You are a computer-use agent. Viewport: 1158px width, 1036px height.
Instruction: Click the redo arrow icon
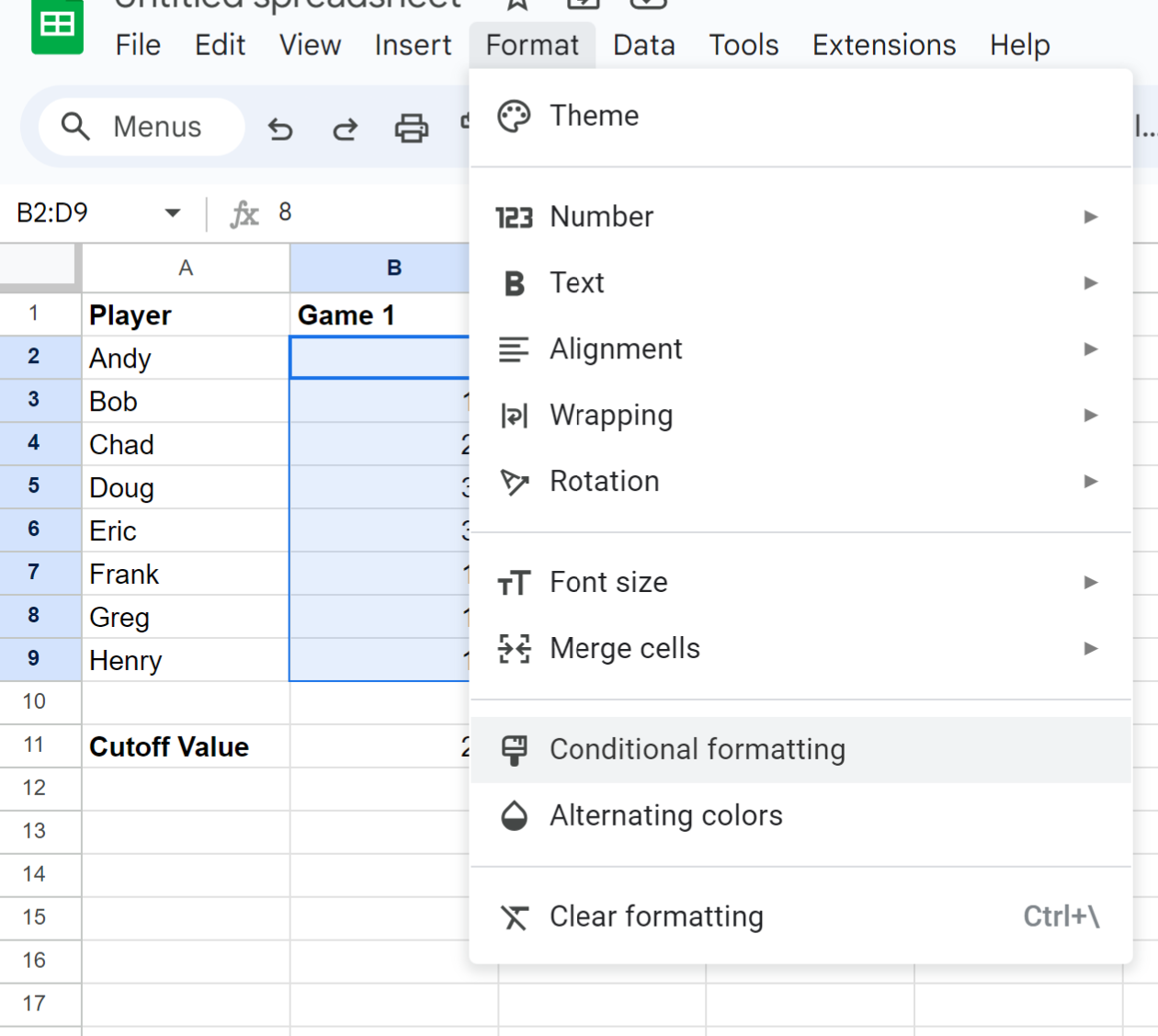[345, 130]
